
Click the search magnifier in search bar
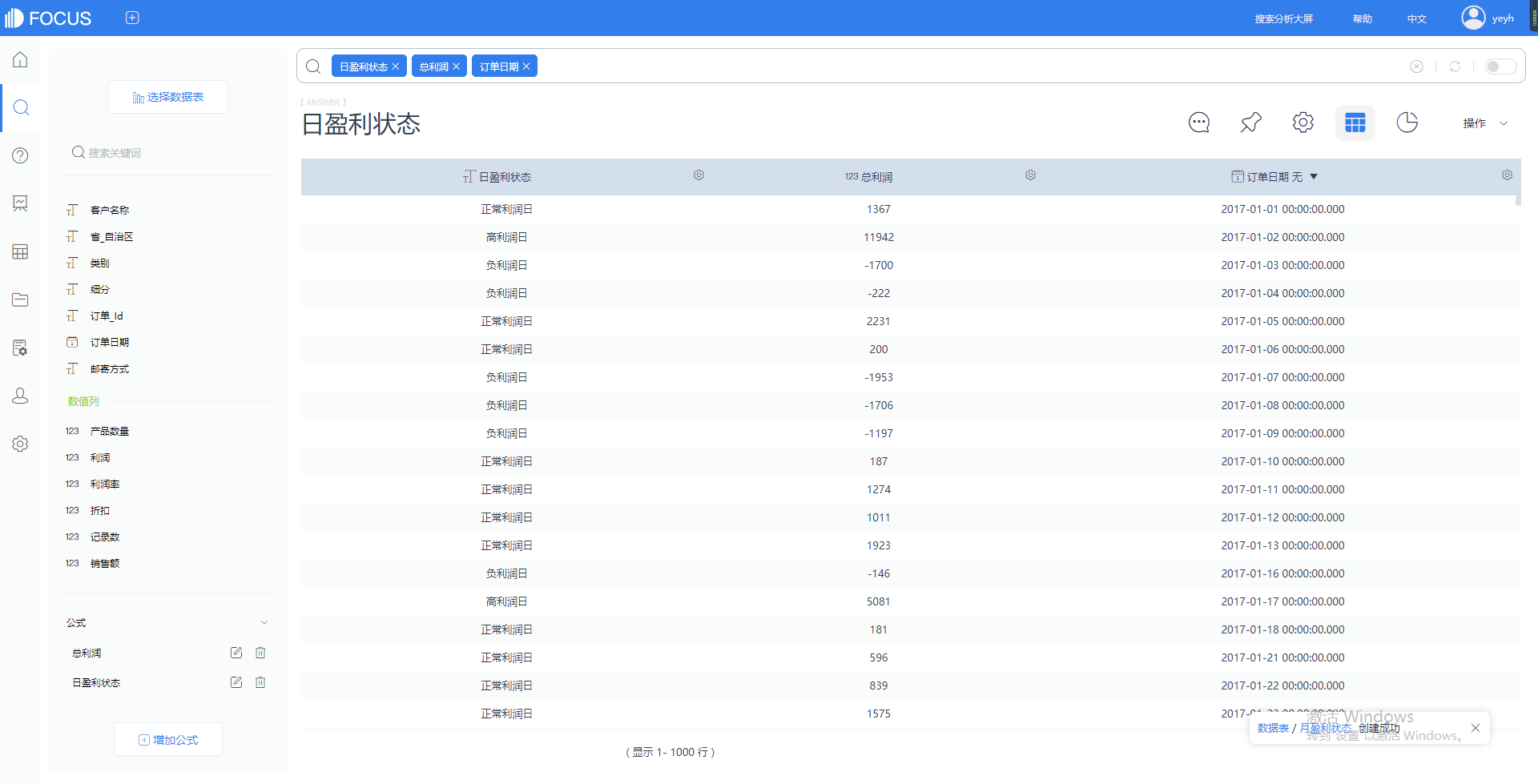pyautogui.click(x=314, y=66)
